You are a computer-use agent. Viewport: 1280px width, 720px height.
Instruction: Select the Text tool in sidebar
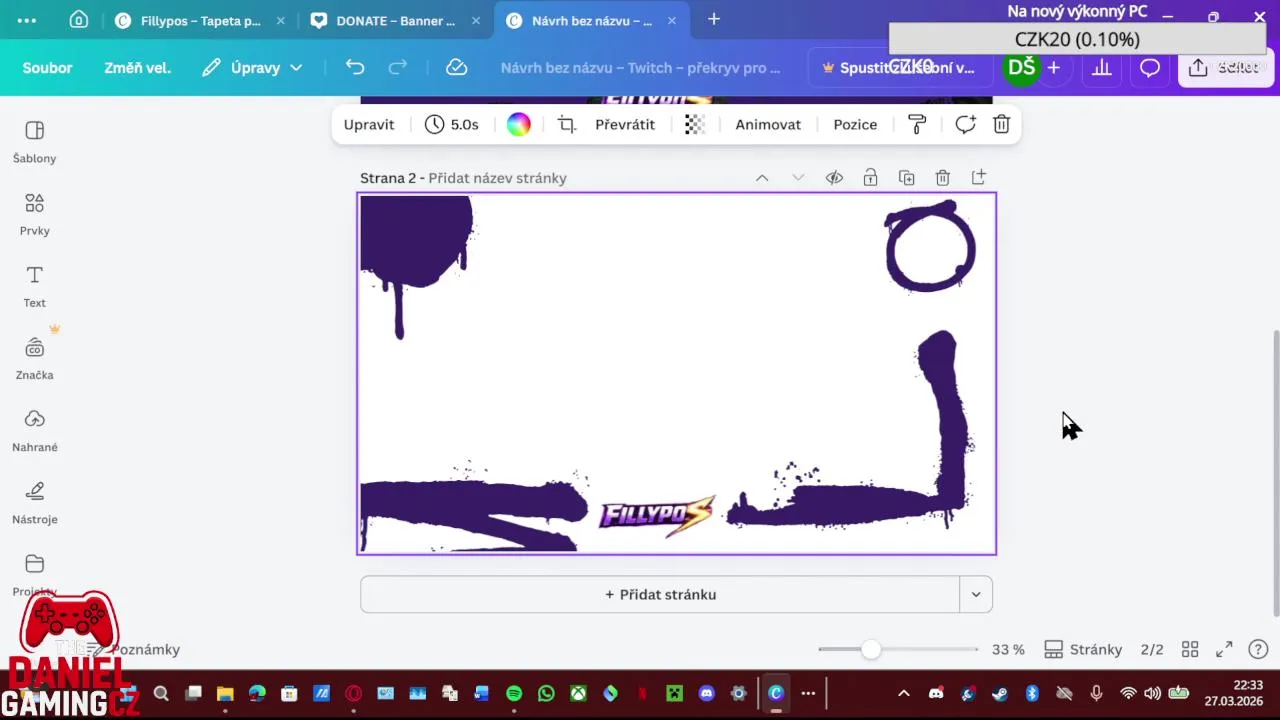click(34, 286)
